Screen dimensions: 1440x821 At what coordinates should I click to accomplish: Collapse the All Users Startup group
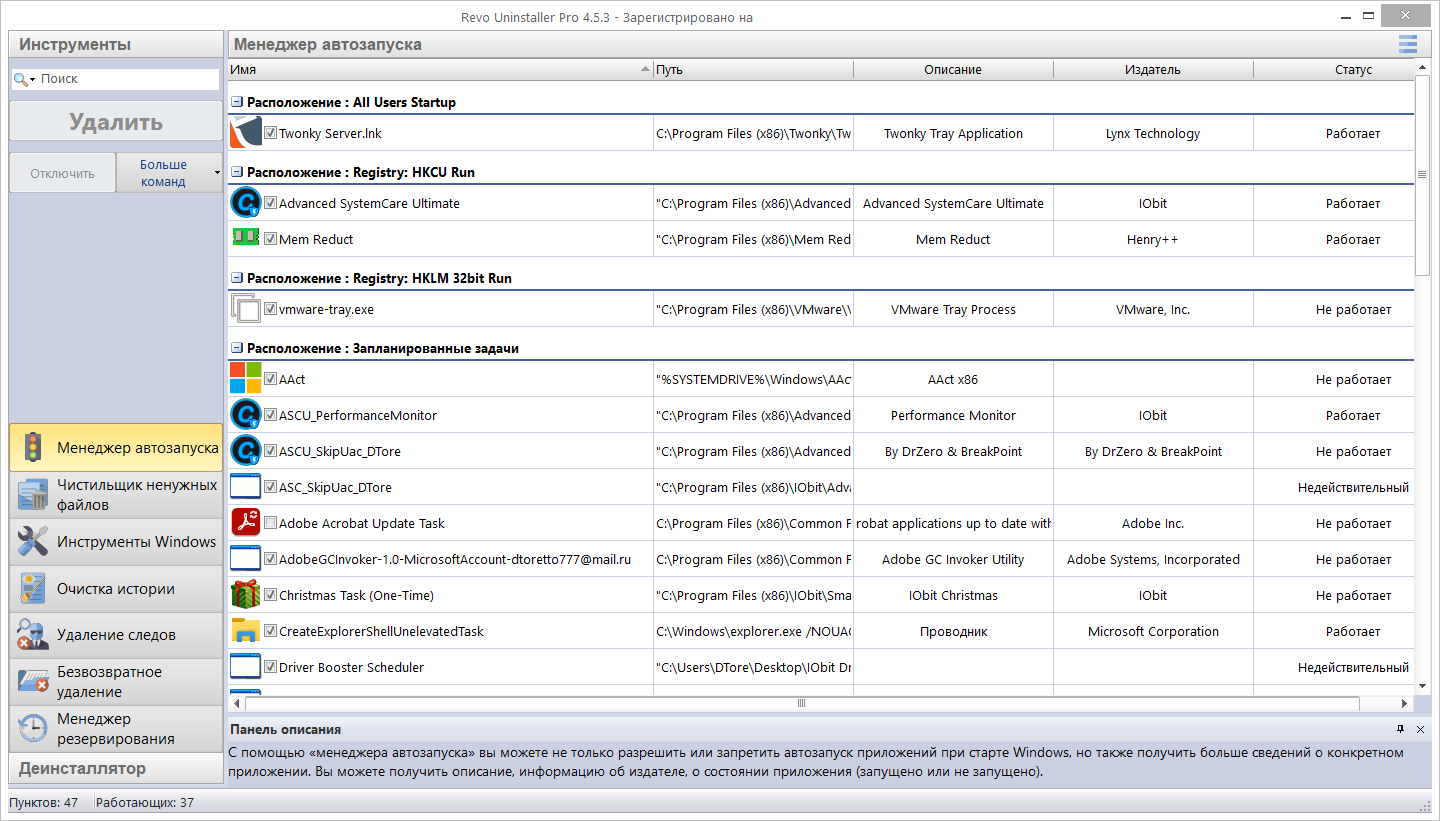237,102
